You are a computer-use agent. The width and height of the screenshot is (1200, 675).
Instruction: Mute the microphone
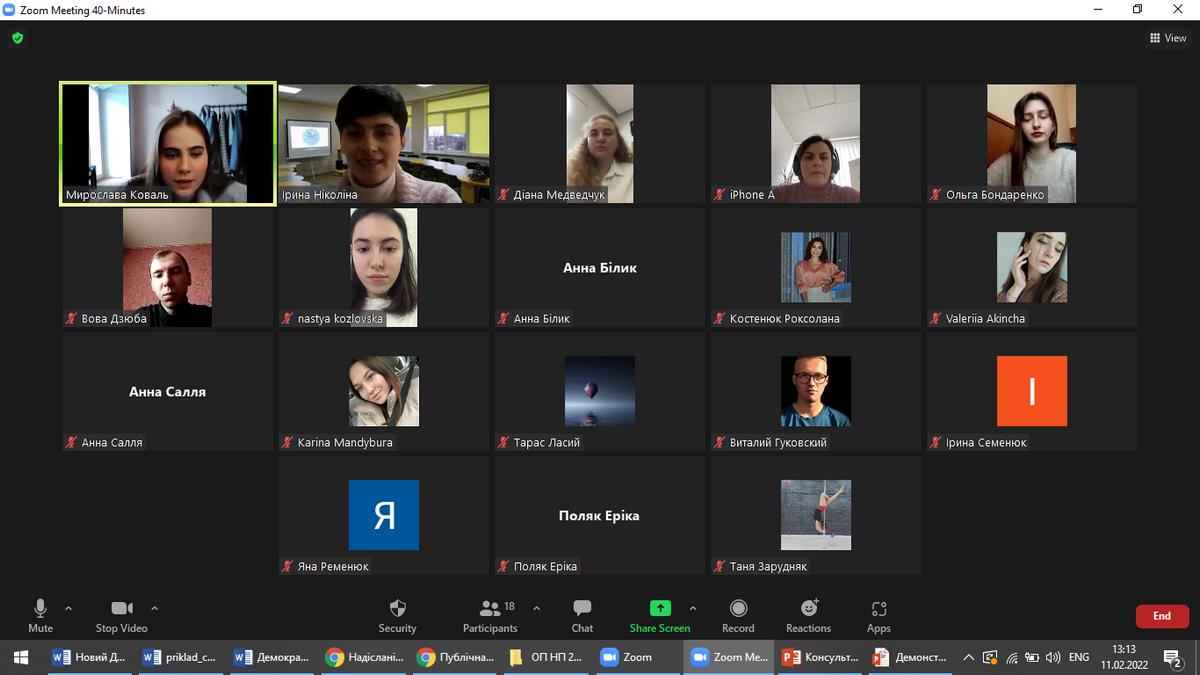pyautogui.click(x=40, y=615)
